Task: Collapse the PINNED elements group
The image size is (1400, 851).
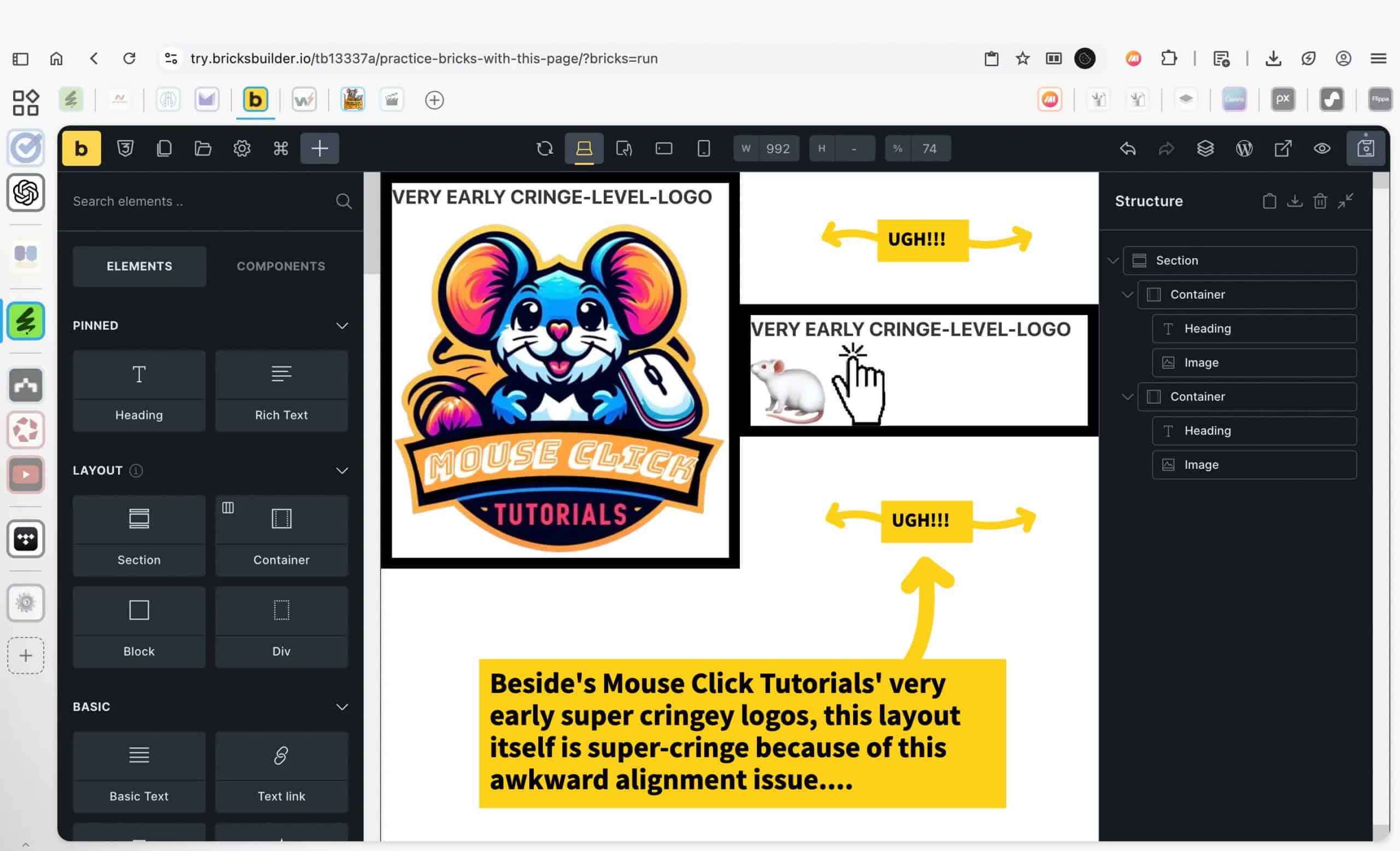Action: coord(341,325)
